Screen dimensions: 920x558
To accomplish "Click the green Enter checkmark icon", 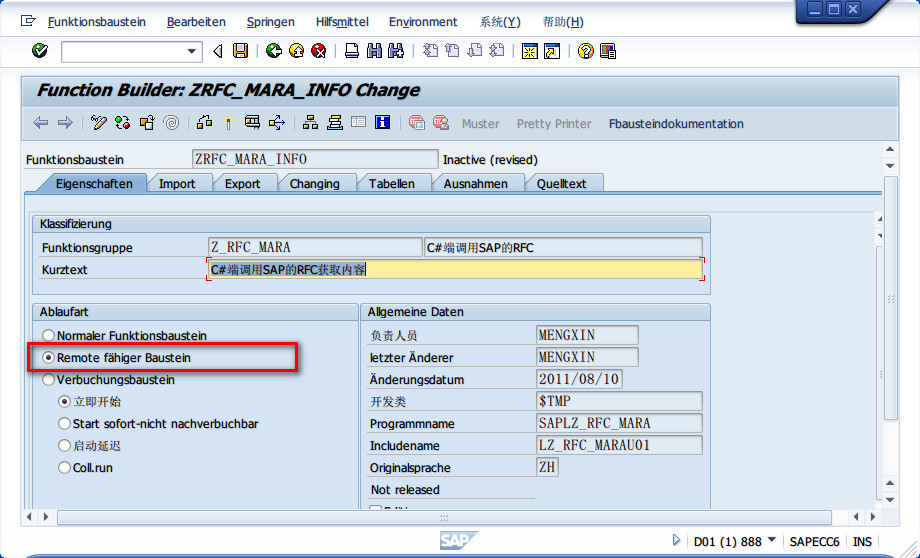I will 40,51.
